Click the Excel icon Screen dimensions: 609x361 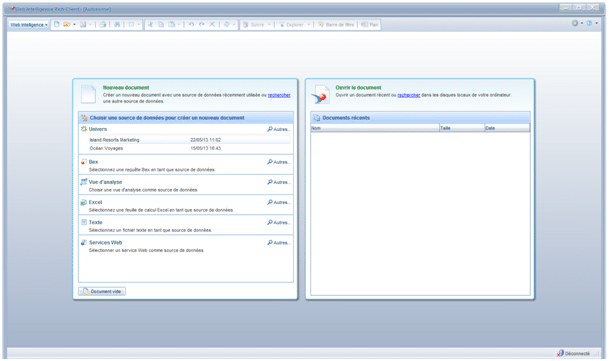(84, 202)
